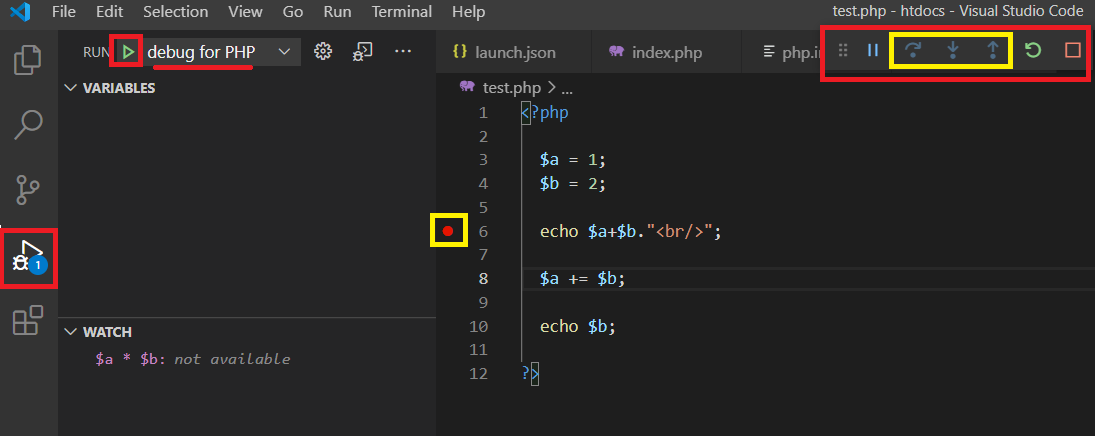Viewport: 1095px width, 436px height.
Task: Click the code line echo $b;
Action: point(577,326)
